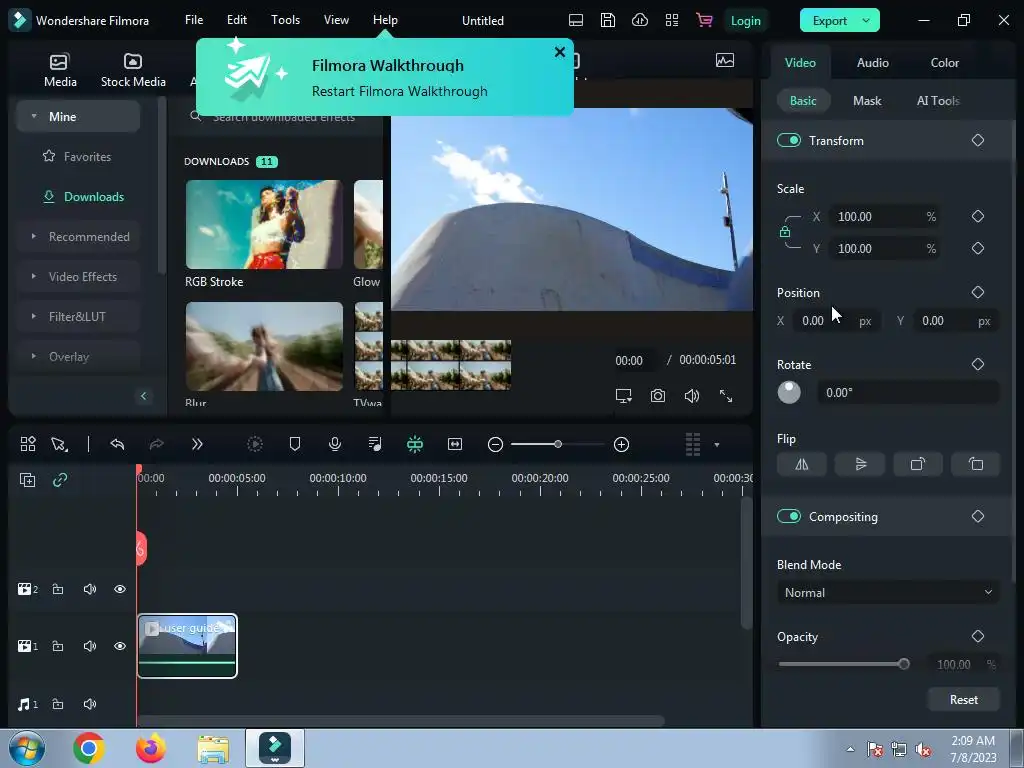Click the rotate dial knob
The image size is (1024, 768).
click(x=789, y=392)
